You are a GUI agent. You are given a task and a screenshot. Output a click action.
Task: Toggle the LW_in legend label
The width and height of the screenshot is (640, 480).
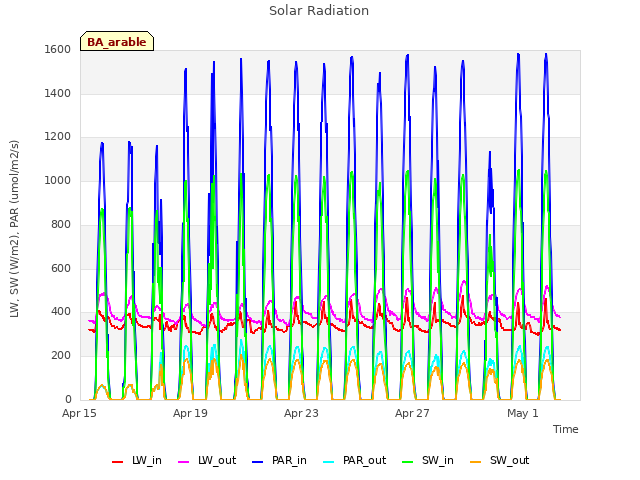[x=147, y=460]
